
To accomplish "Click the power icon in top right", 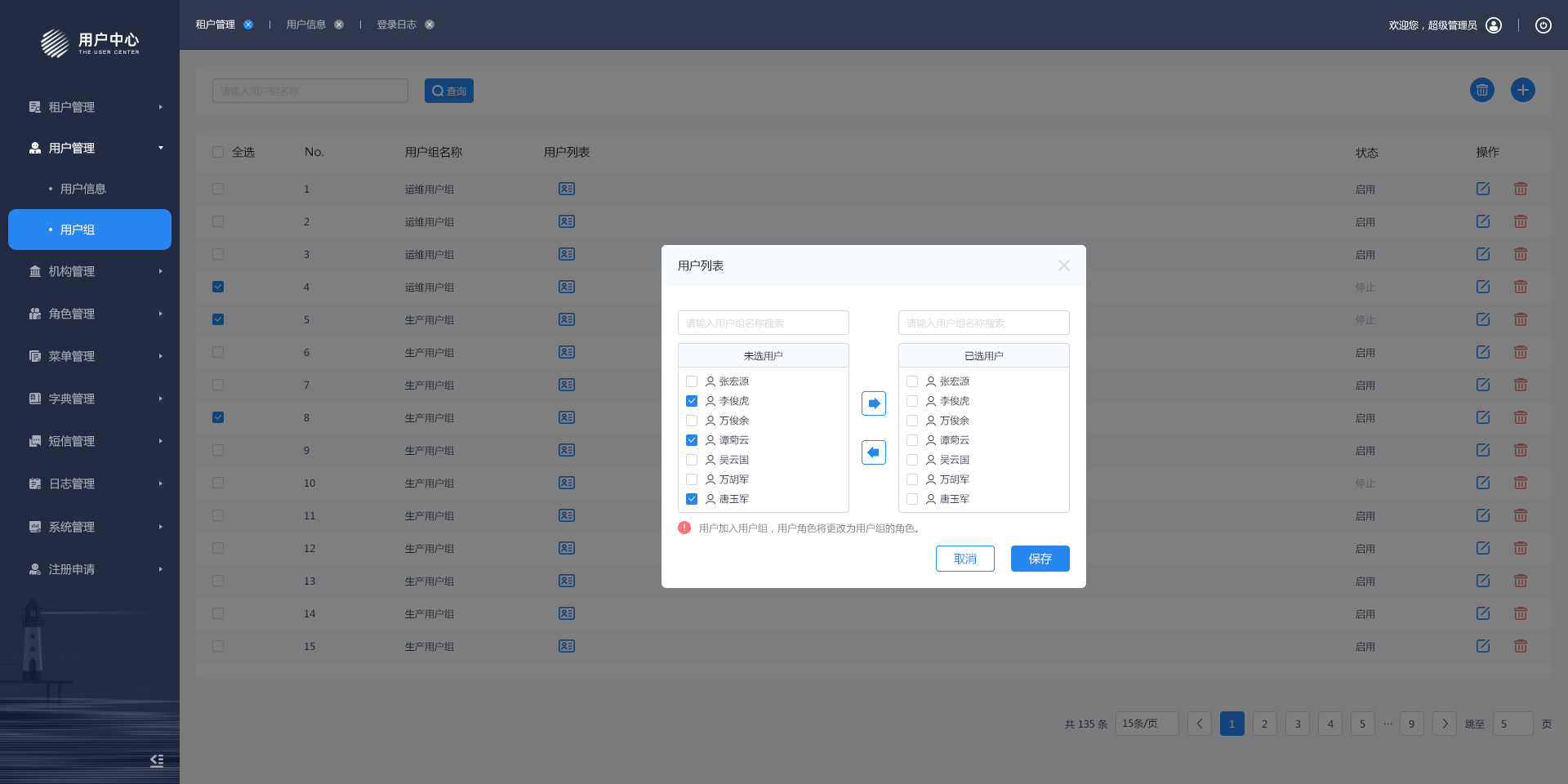I will coord(1543,25).
